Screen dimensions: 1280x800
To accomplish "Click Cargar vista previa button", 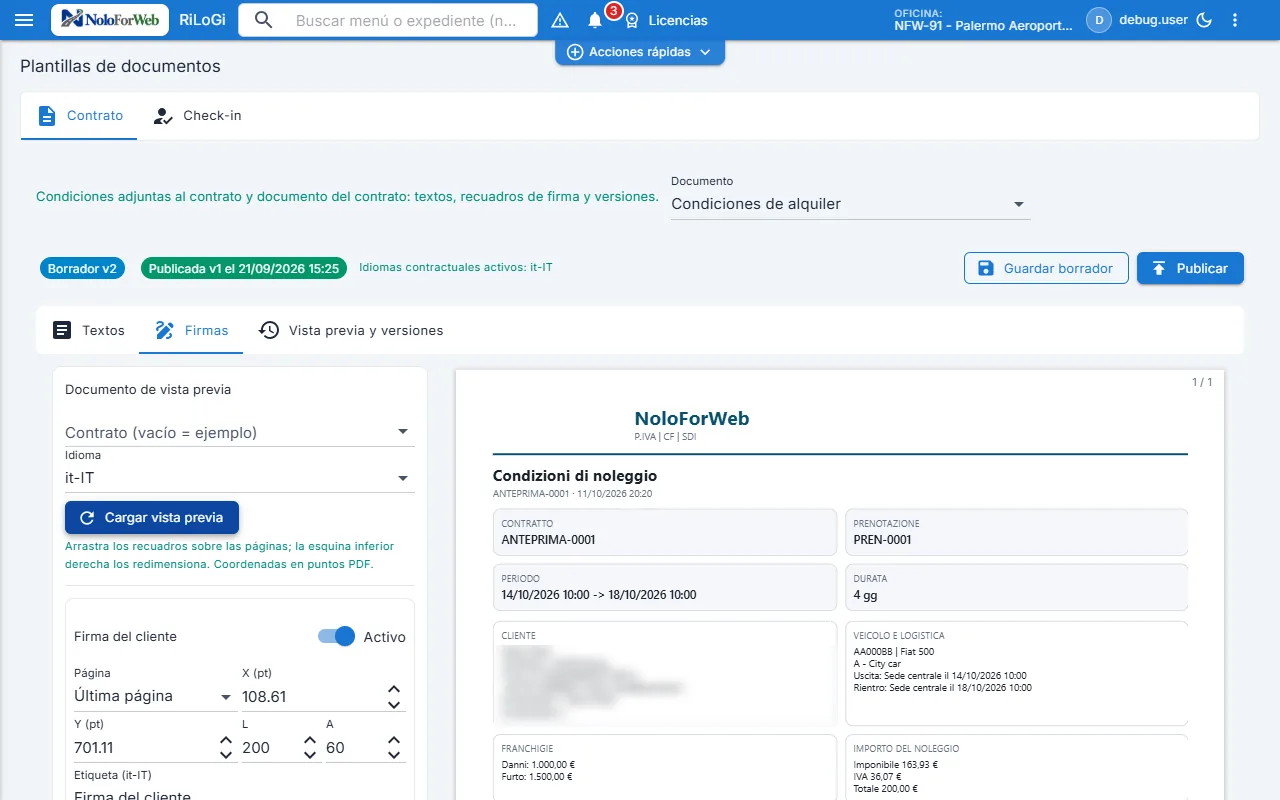I will (x=152, y=518).
